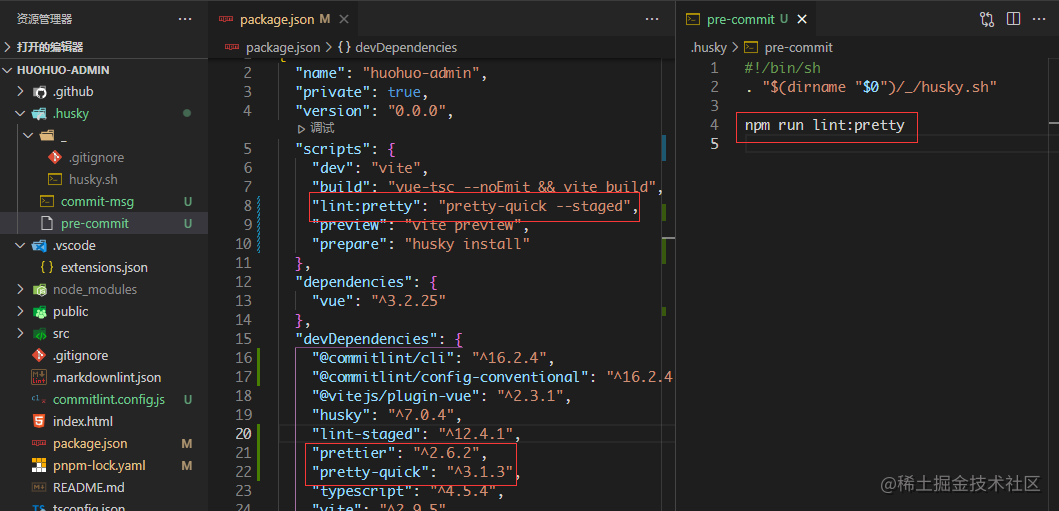This screenshot has width=1059, height=511.
Task: Split the pre-commit editor to the right
Action: 1013,19
